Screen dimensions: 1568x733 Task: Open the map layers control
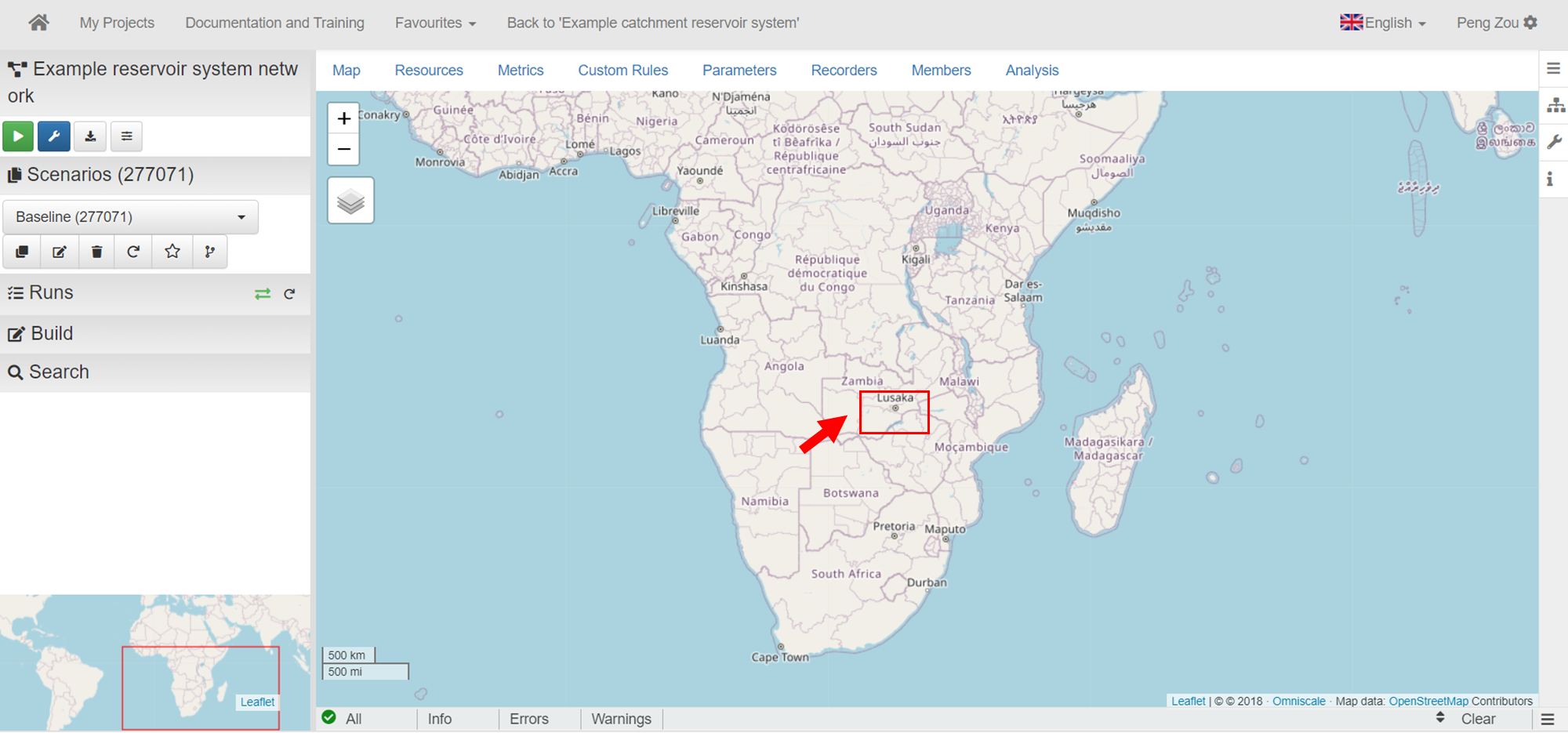350,201
